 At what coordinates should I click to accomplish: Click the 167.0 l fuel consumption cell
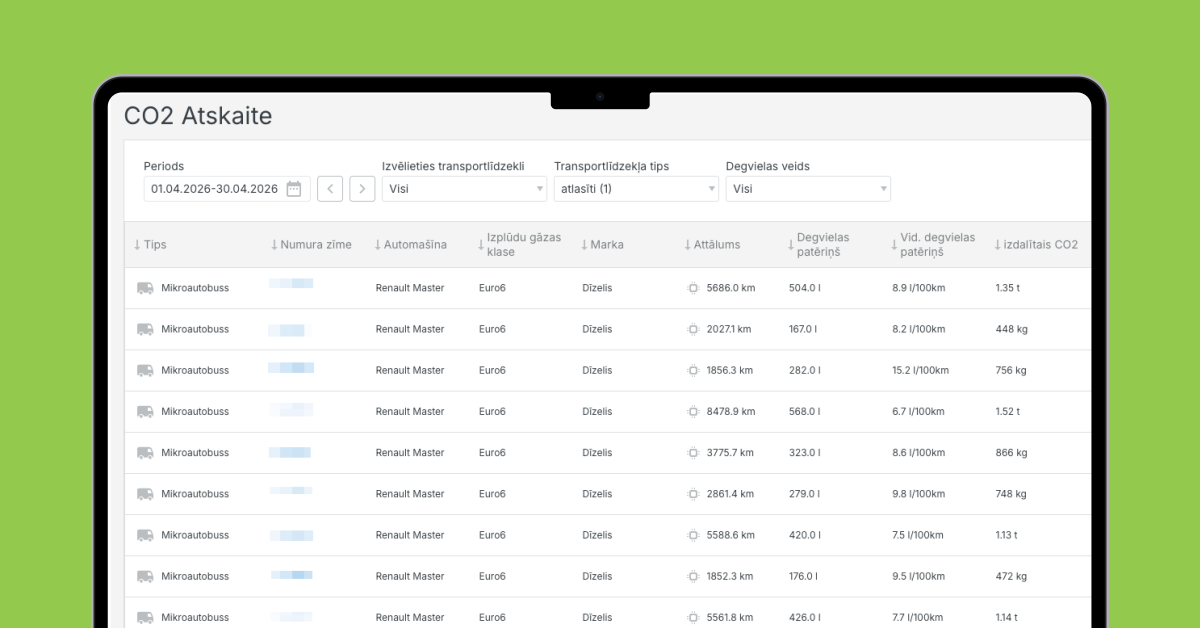pyautogui.click(x=805, y=329)
